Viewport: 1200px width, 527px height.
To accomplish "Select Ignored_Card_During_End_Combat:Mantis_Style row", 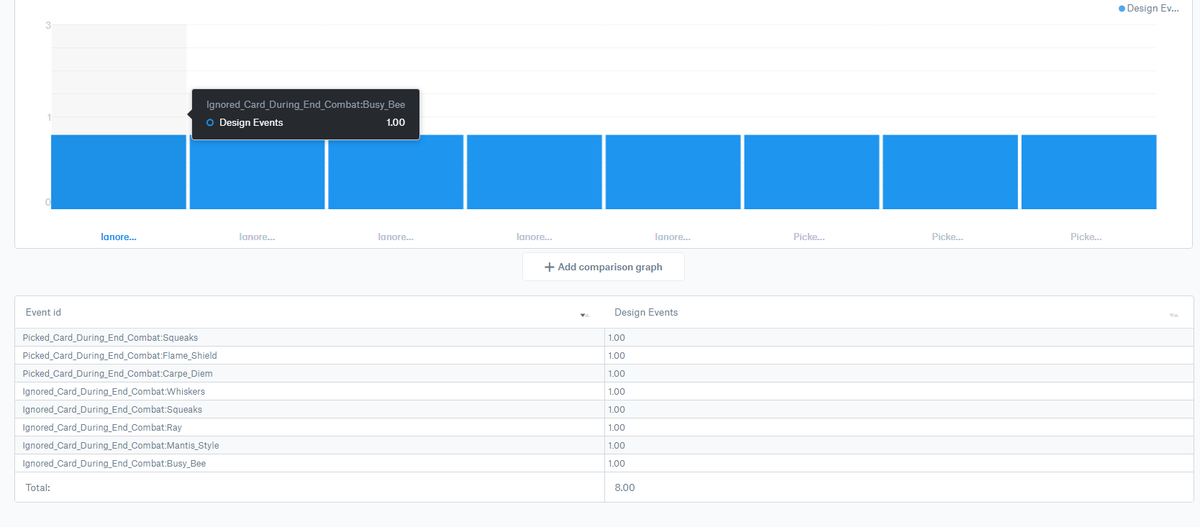I will click(x=604, y=446).
